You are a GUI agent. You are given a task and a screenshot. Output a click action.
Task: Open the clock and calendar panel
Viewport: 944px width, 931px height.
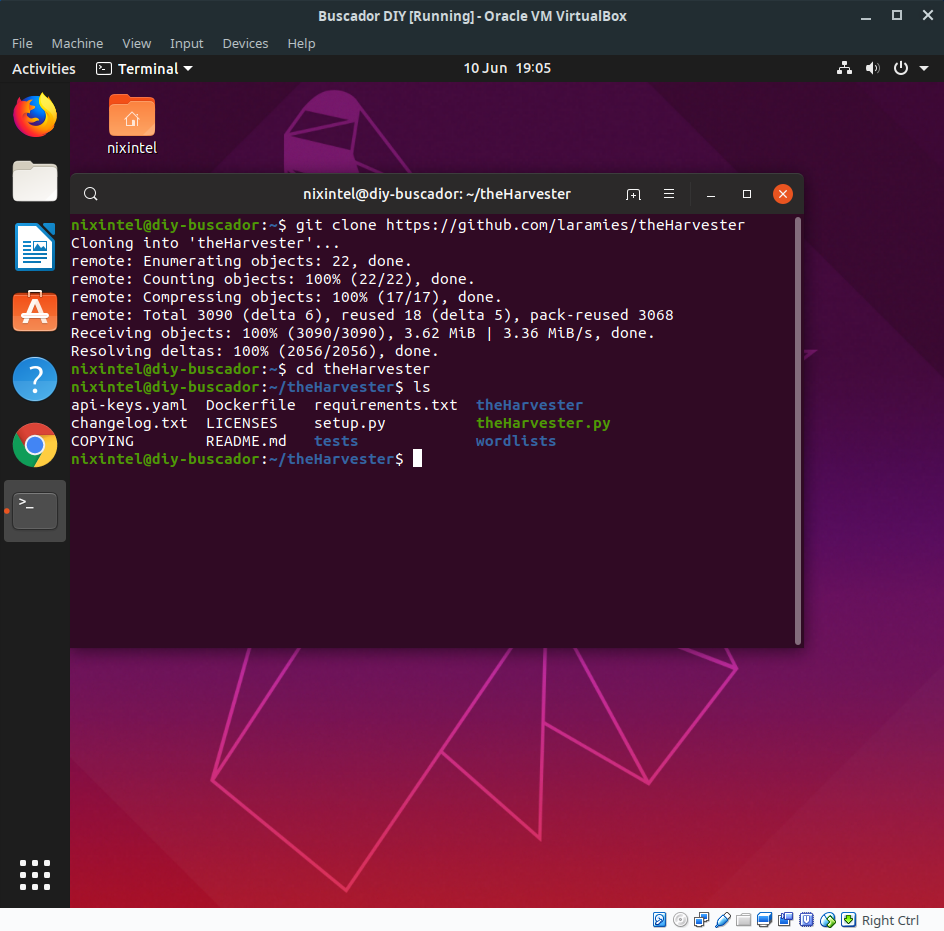tap(507, 68)
